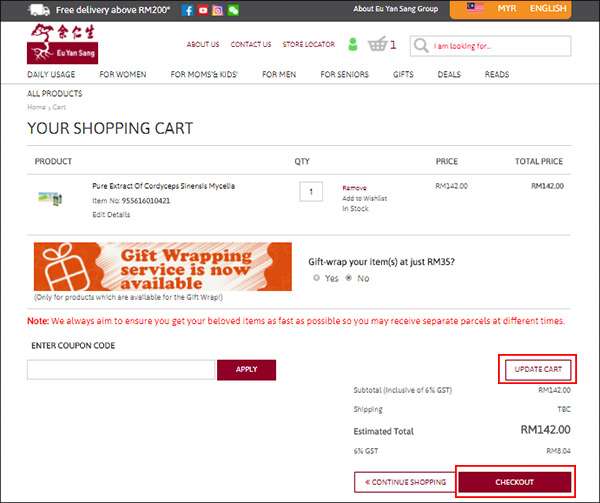Screen dimensions: 600x503
Task: Click the delivery truck icon
Action: point(39,10)
